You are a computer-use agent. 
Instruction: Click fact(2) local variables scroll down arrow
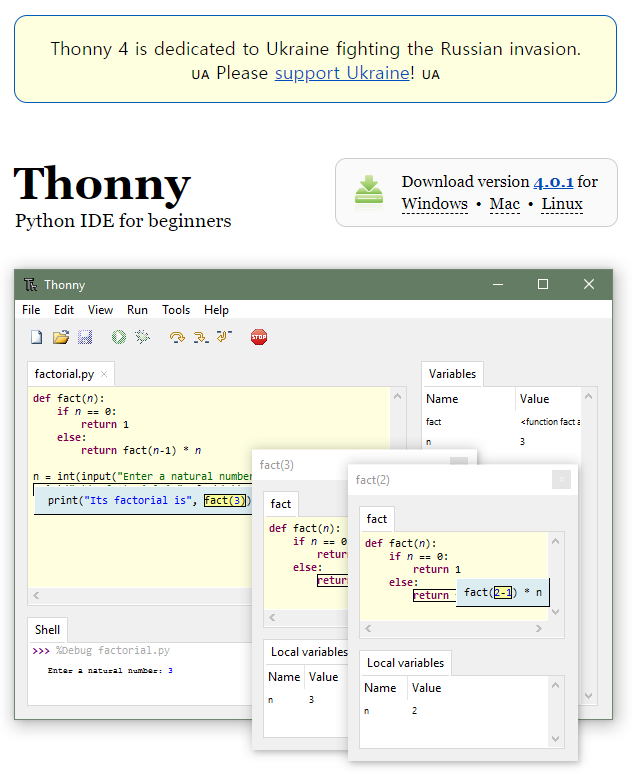(x=555, y=739)
